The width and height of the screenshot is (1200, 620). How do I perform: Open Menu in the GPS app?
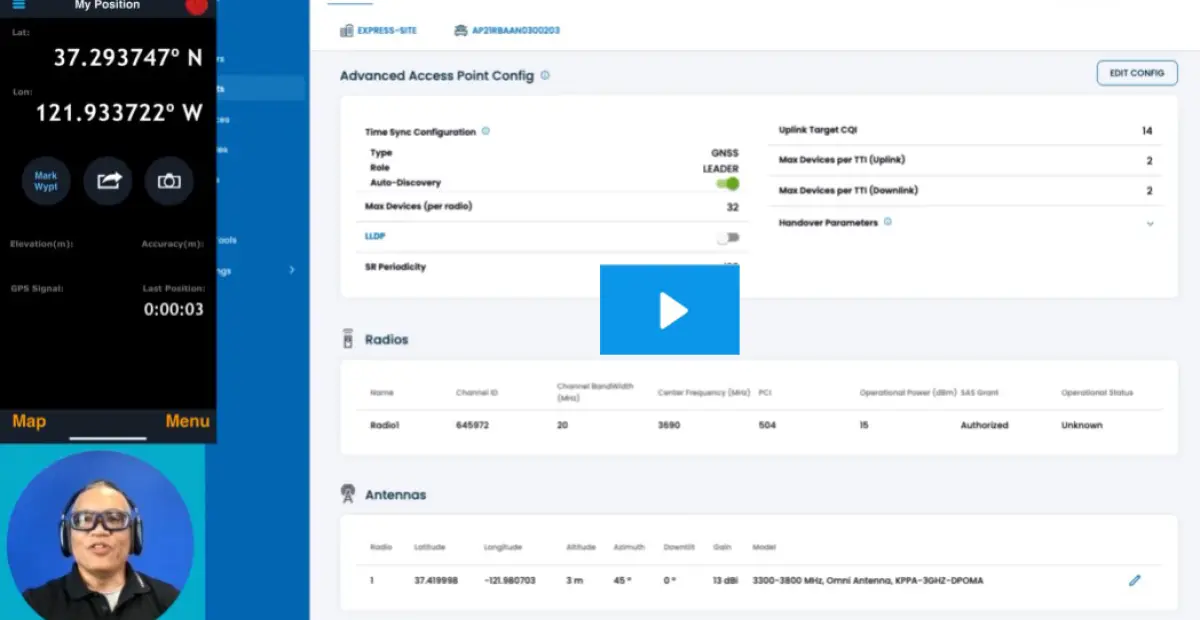[x=187, y=421]
